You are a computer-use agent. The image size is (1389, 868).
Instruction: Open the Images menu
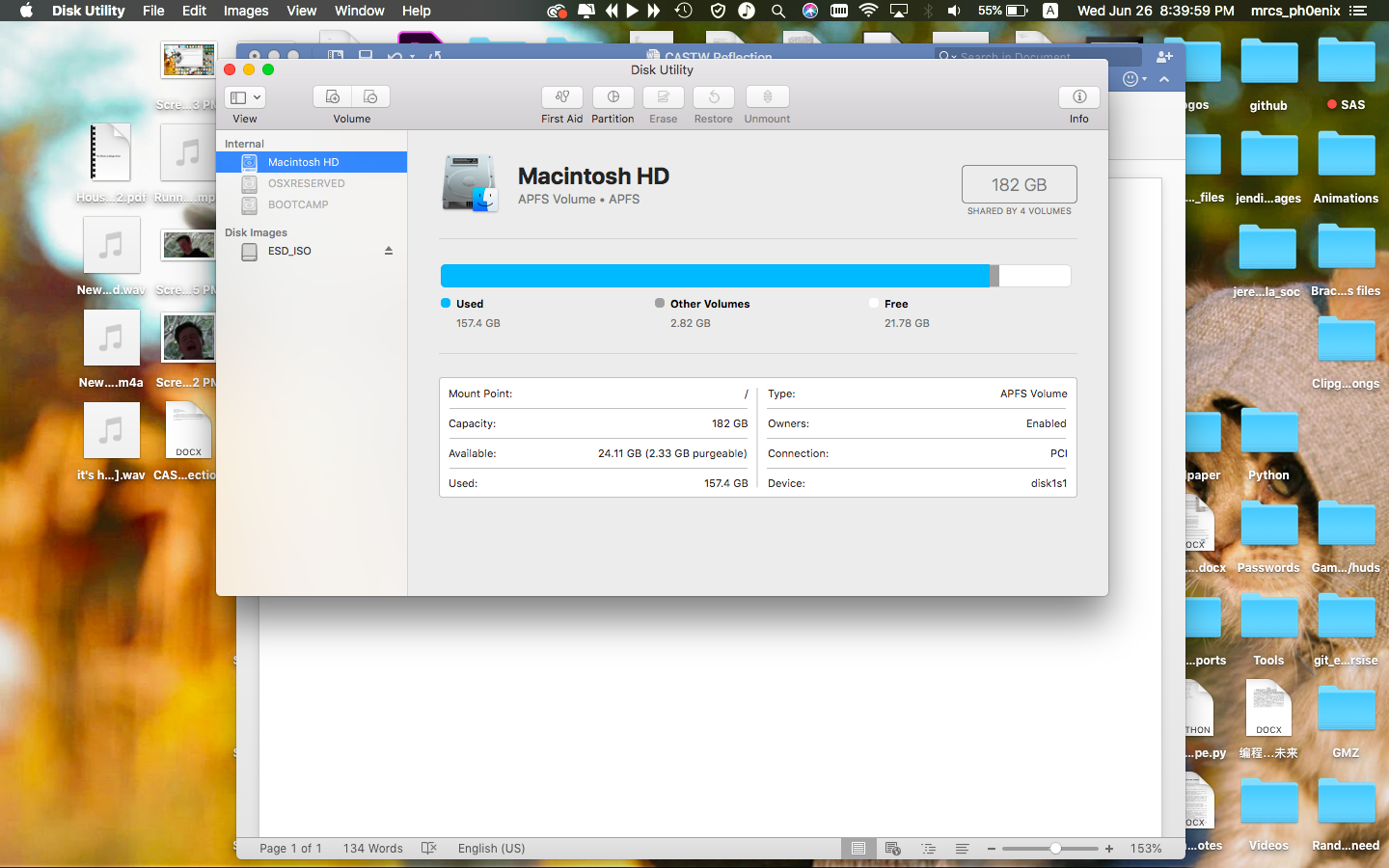pyautogui.click(x=246, y=11)
